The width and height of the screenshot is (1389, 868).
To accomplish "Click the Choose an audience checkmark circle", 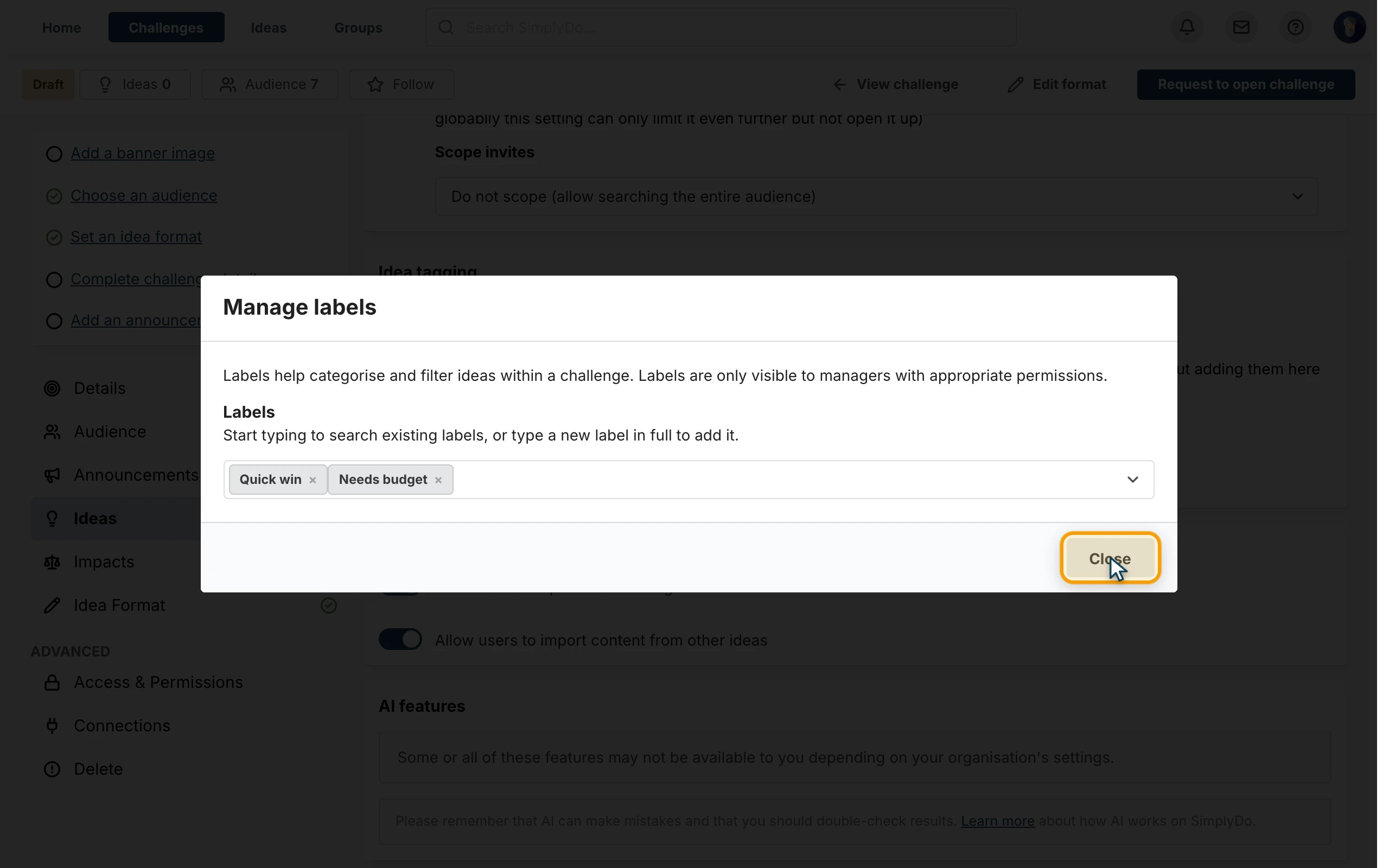I will coord(54,196).
